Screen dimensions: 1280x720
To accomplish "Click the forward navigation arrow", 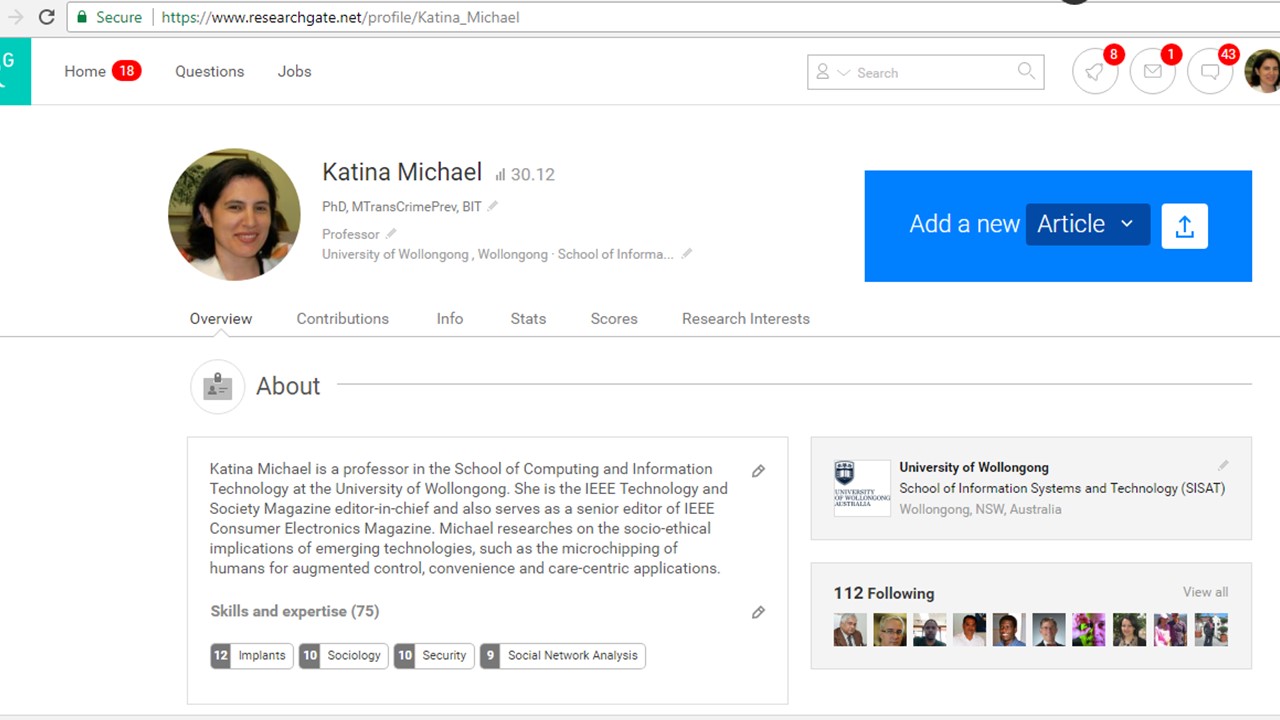I will 15,17.
